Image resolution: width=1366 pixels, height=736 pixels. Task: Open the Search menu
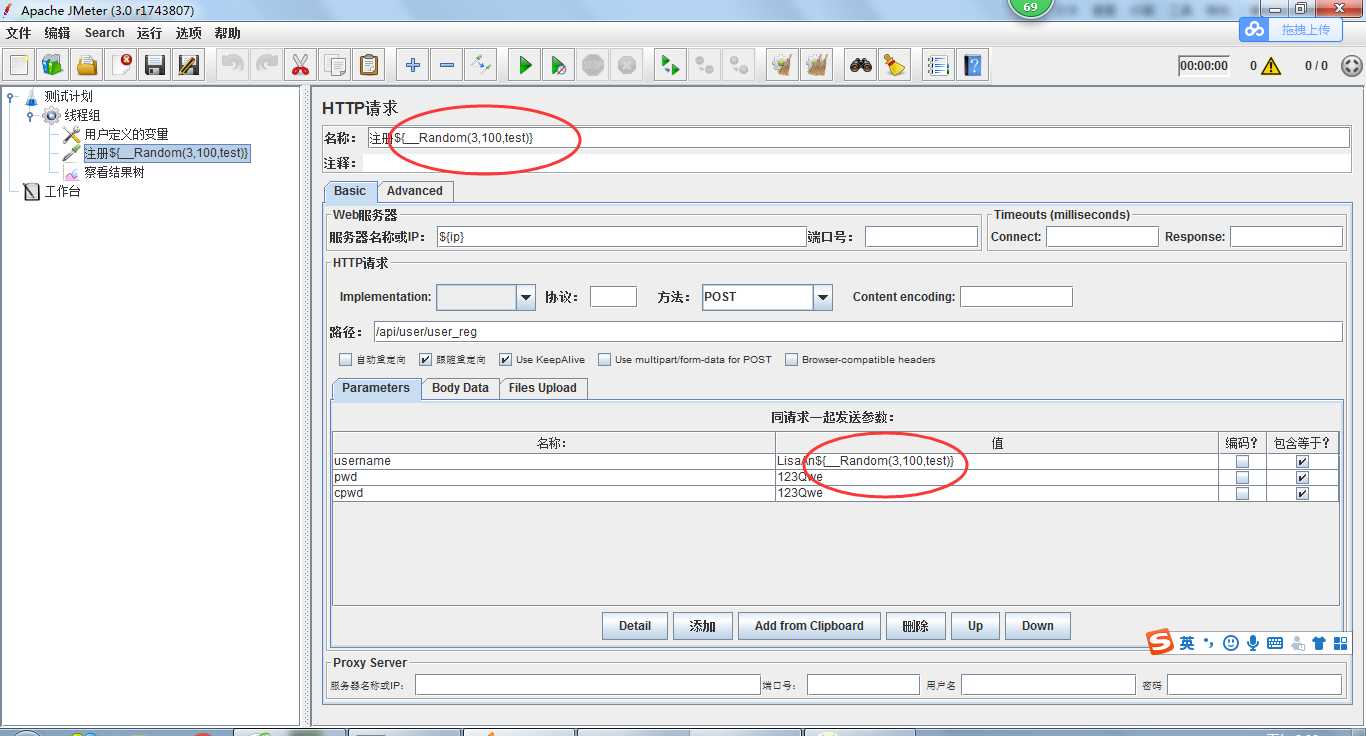click(x=105, y=33)
